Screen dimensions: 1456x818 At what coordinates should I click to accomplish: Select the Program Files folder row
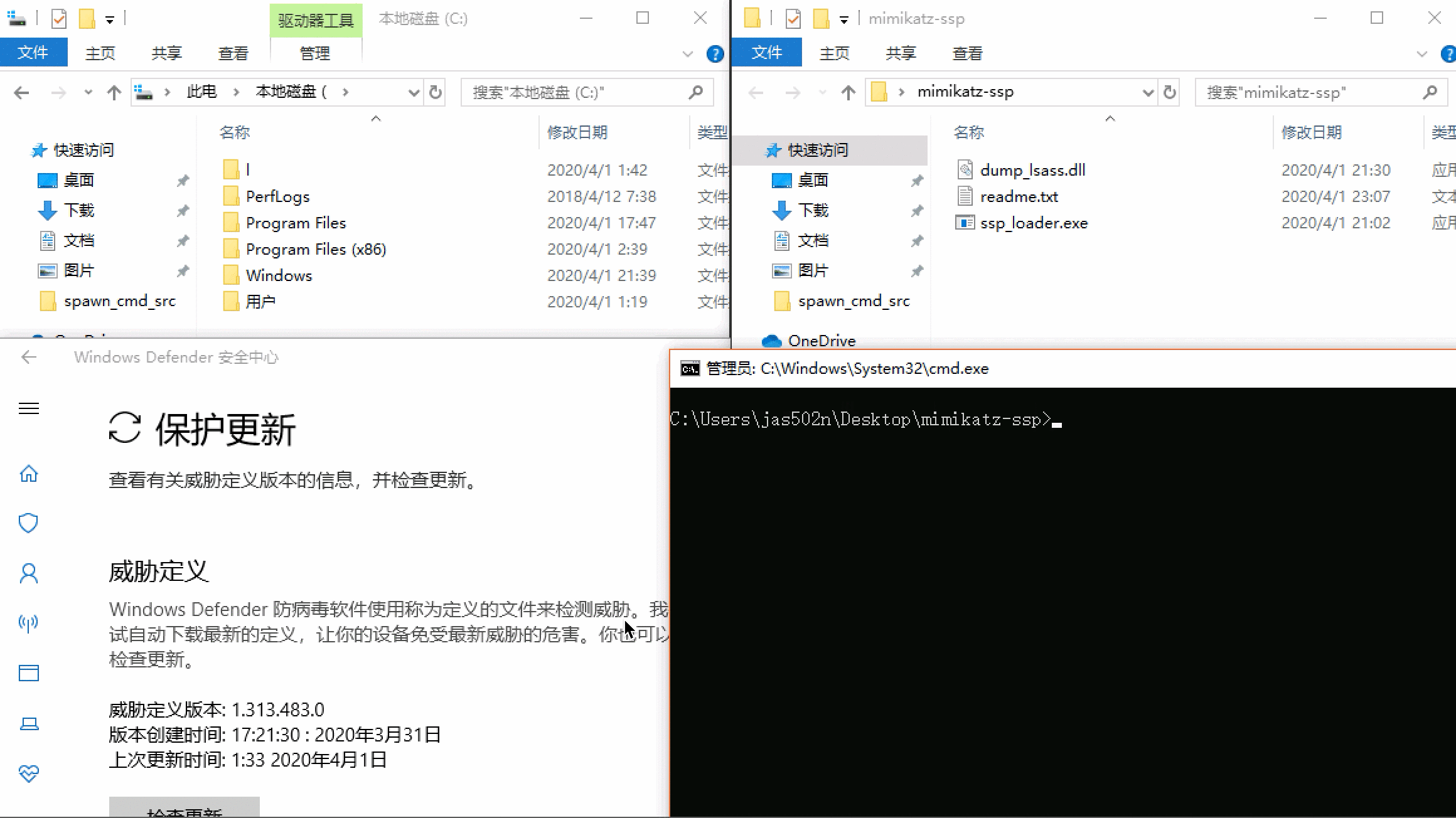tap(296, 223)
